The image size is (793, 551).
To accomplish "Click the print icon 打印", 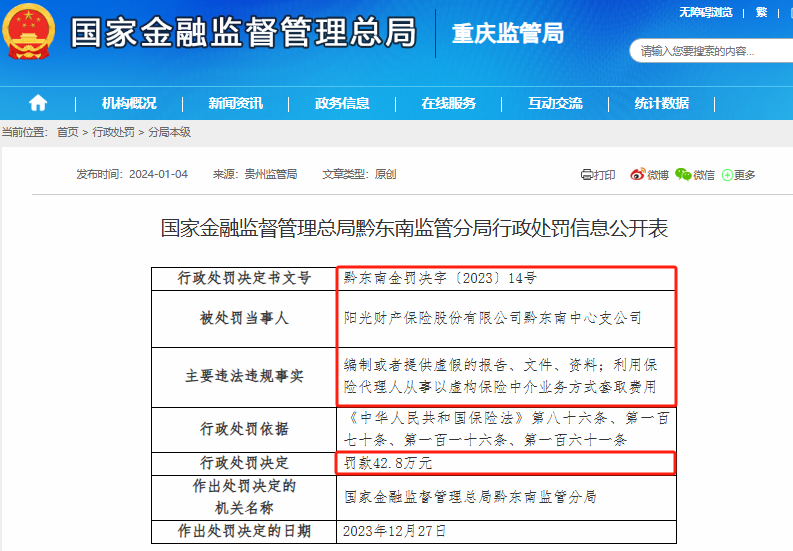I will tap(598, 175).
